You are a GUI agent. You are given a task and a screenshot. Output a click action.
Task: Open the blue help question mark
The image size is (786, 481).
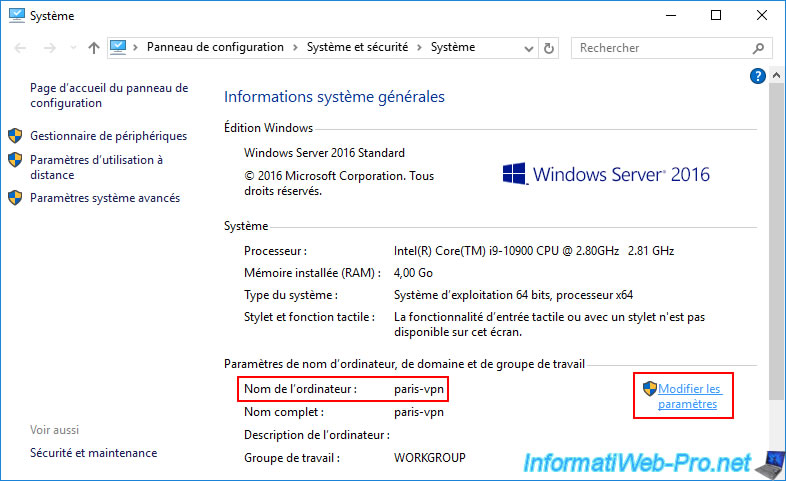(x=758, y=76)
